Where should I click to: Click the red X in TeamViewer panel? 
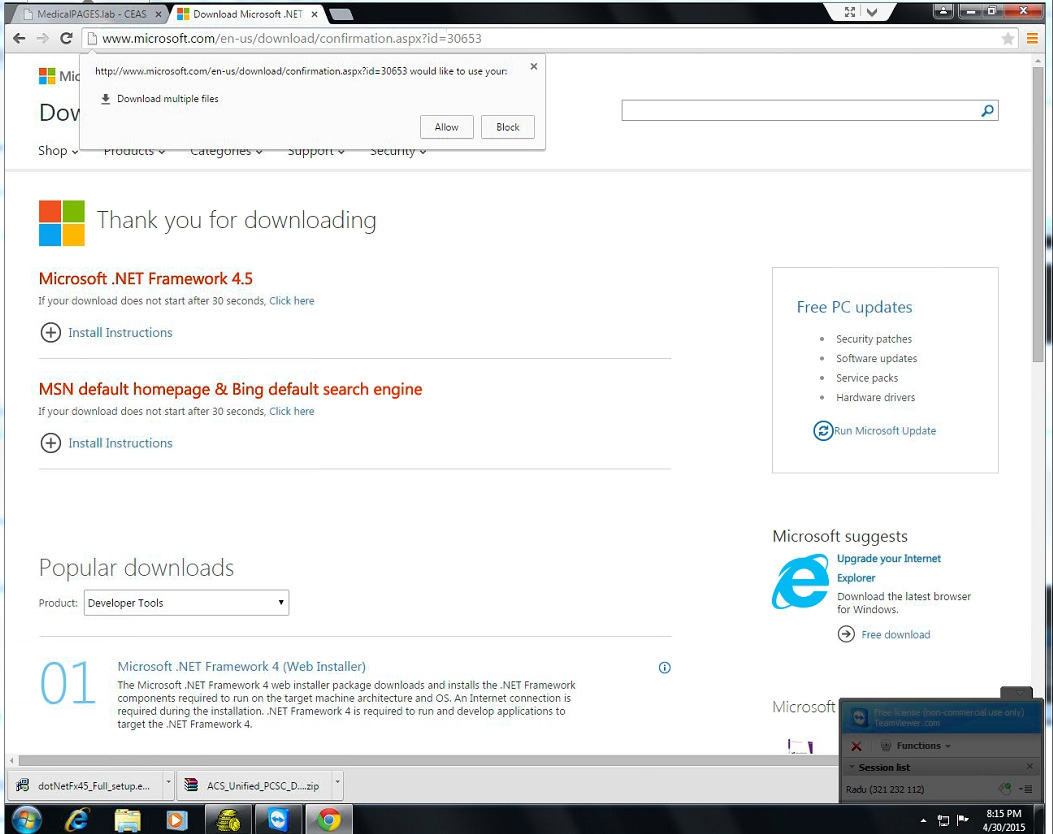(856, 746)
